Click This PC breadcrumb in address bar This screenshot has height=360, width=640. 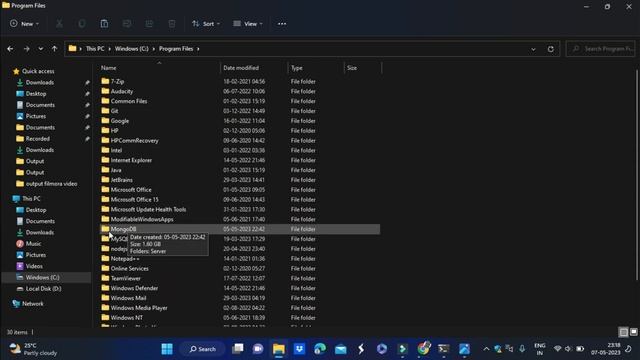95,49
